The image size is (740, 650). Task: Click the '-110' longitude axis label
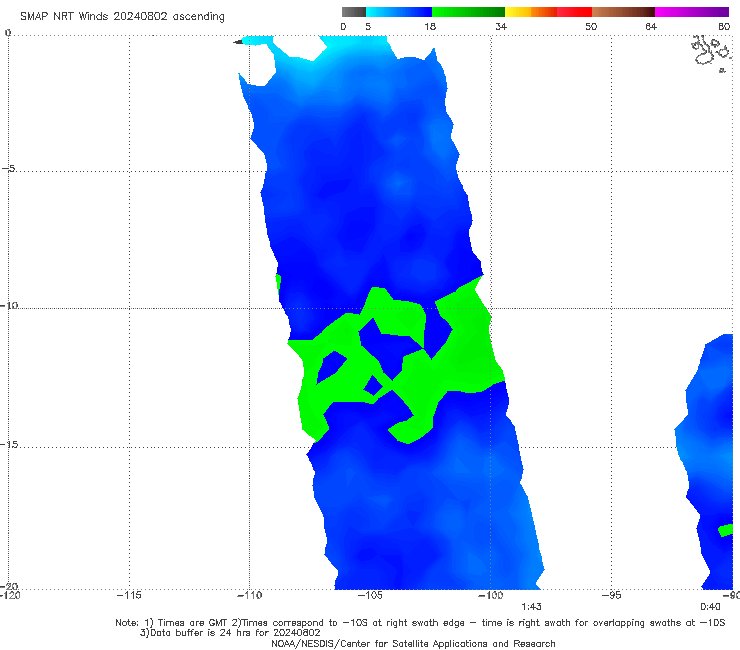(x=249, y=595)
